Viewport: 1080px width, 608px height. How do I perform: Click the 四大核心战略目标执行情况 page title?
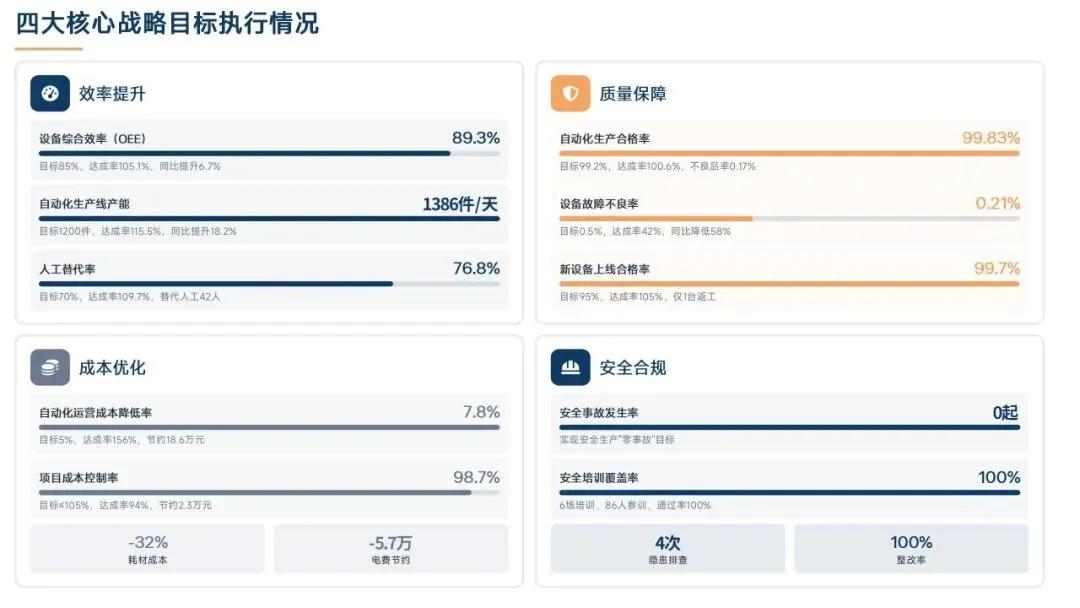168,22
